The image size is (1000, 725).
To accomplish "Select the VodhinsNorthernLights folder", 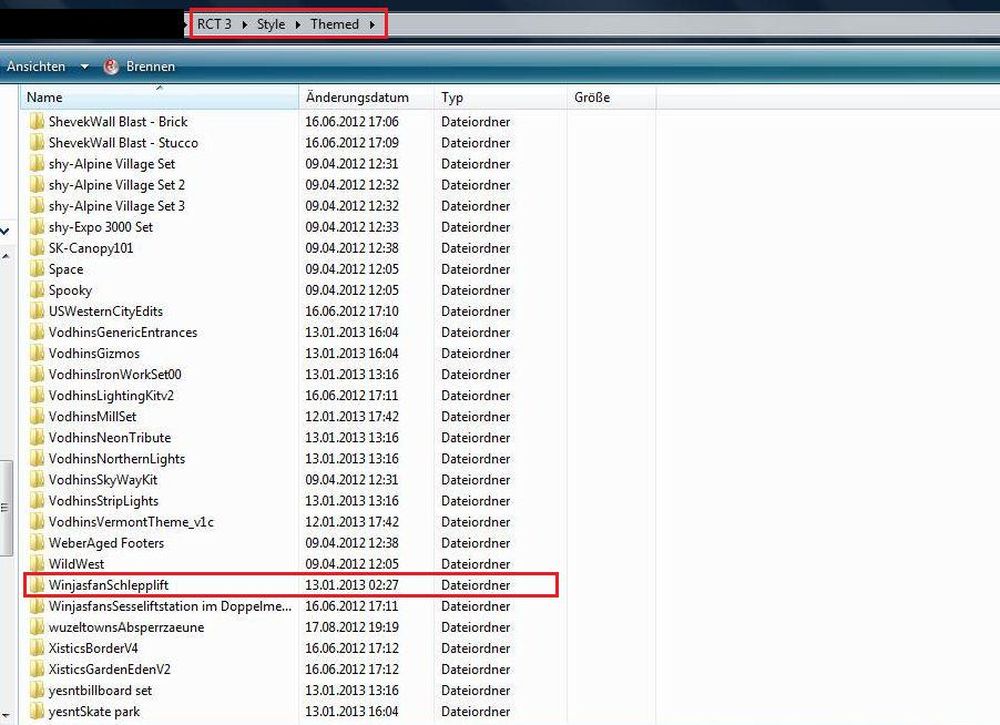I will 116,459.
